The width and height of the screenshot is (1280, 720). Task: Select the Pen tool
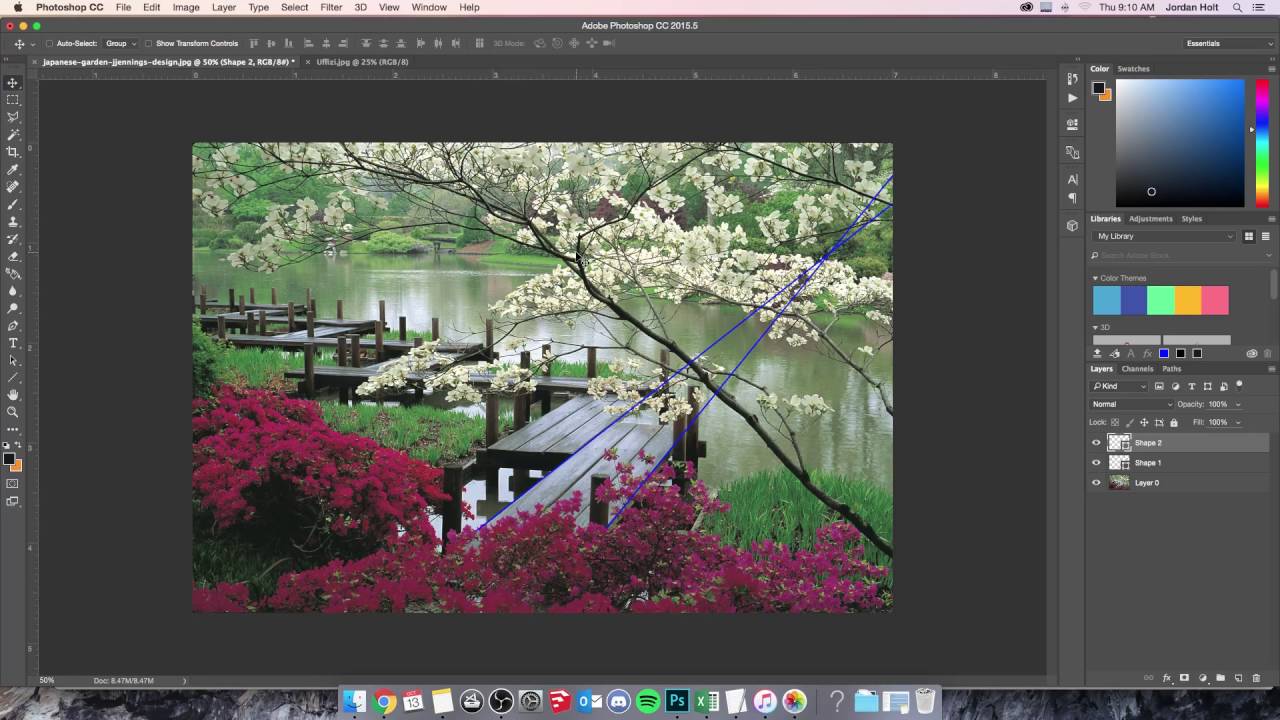click(13, 326)
